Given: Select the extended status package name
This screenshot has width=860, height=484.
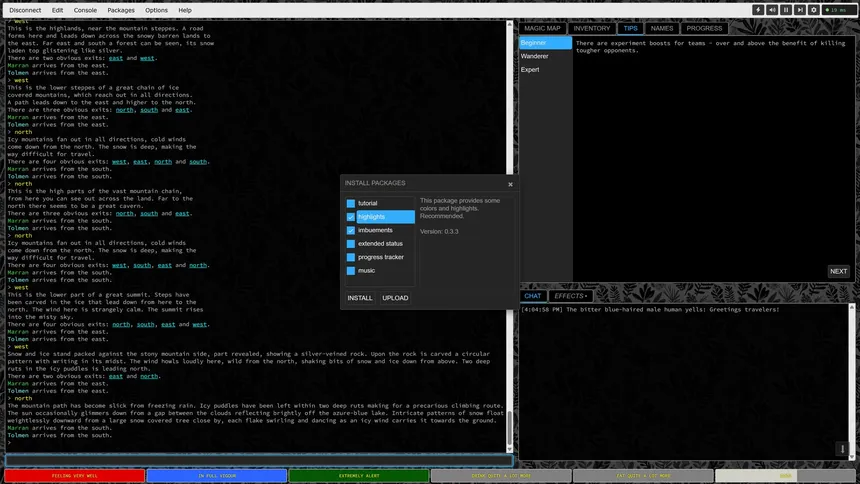Looking at the screenshot, I should coord(386,244).
